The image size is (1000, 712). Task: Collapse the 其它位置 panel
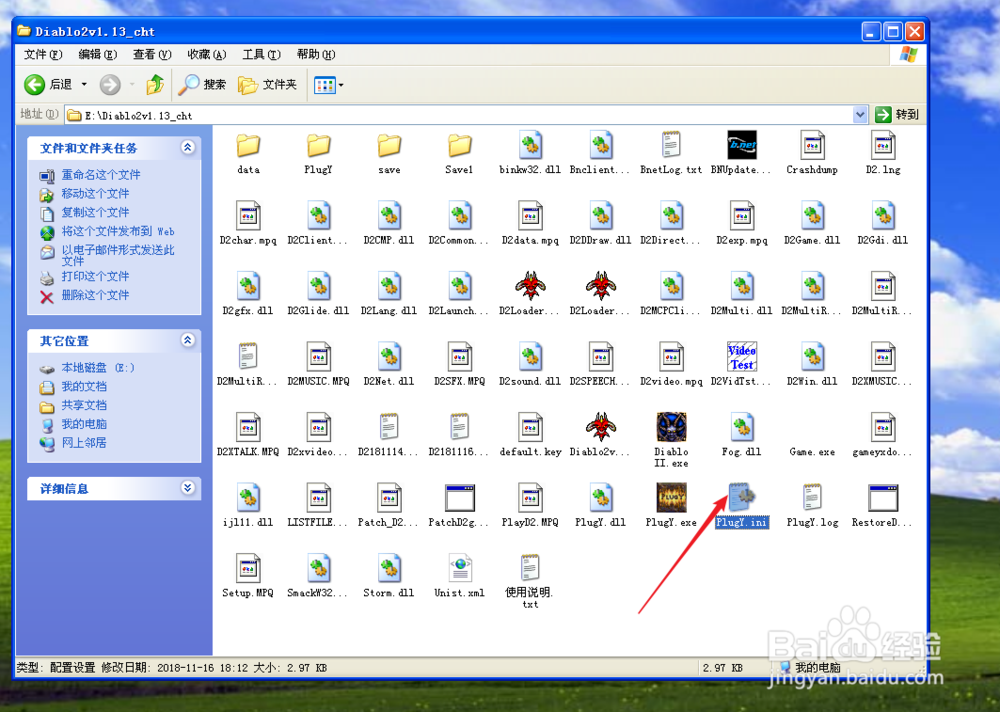click(188, 340)
